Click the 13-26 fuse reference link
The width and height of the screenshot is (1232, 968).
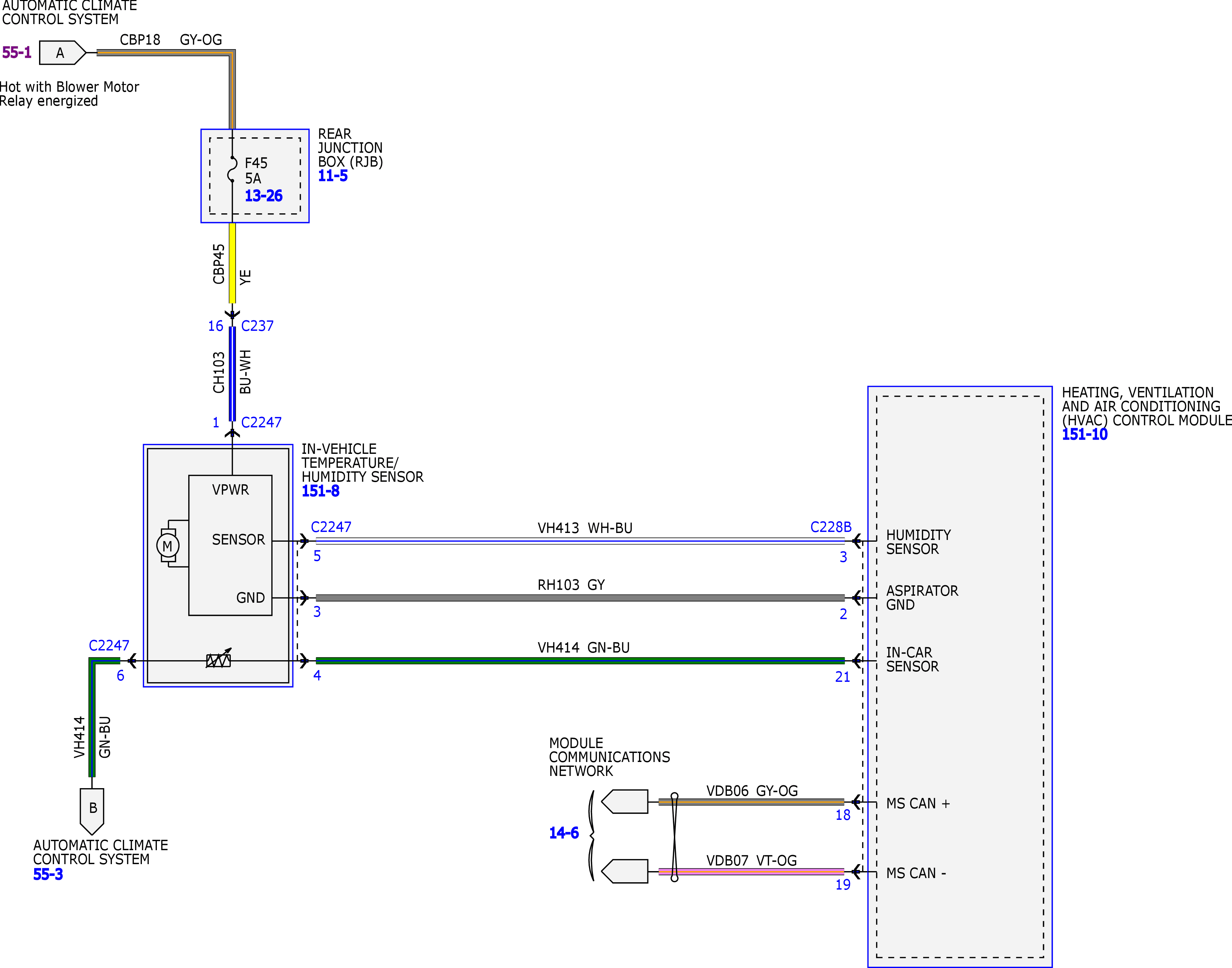click(x=264, y=196)
